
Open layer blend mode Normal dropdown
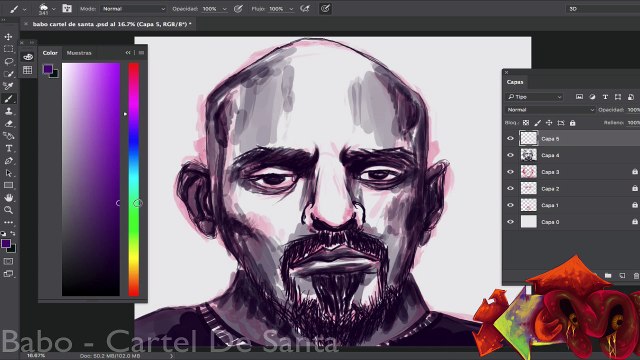point(550,110)
